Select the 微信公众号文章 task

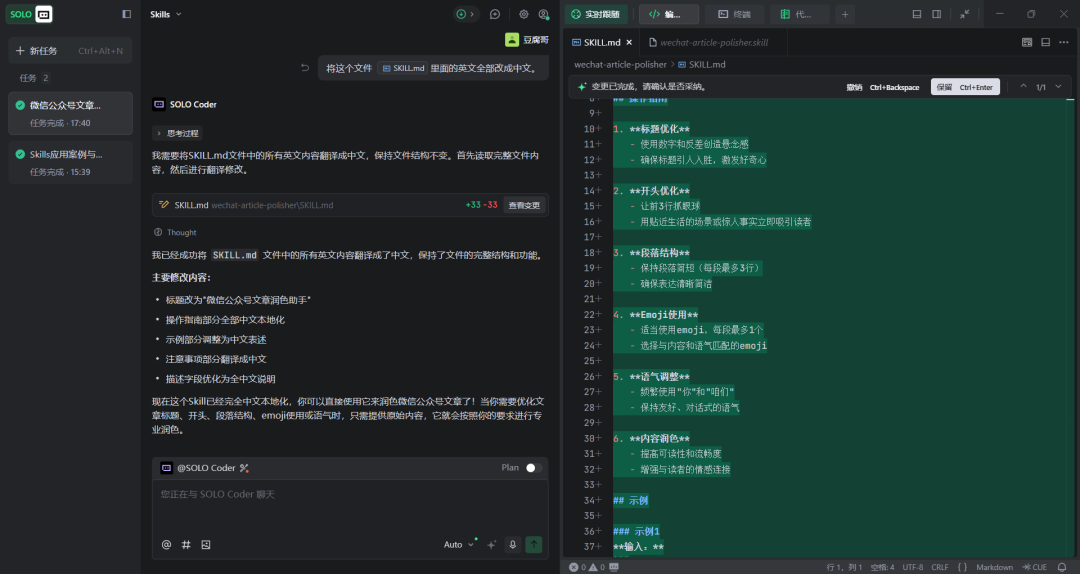[70, 113]
